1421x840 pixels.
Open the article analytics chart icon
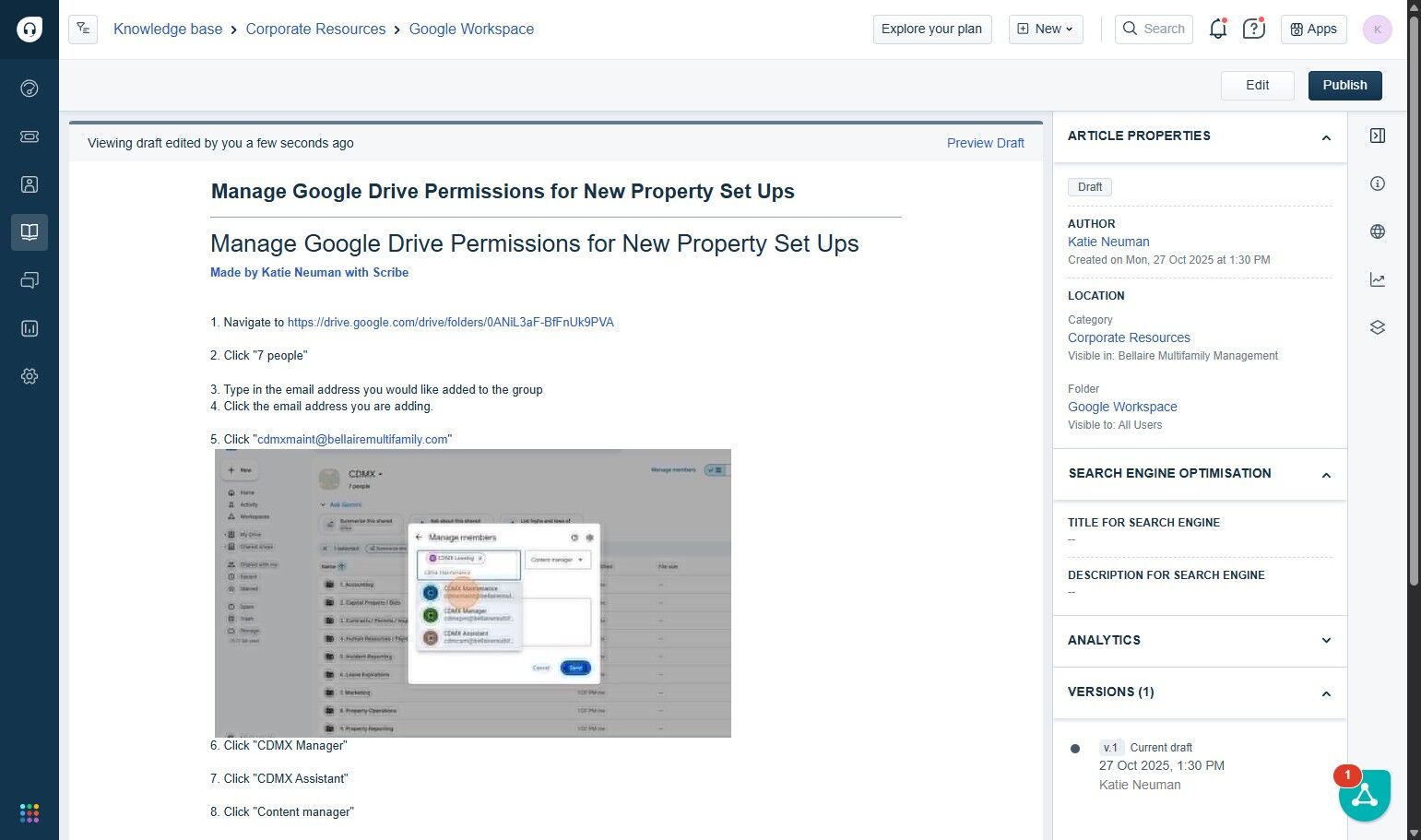1378,279
